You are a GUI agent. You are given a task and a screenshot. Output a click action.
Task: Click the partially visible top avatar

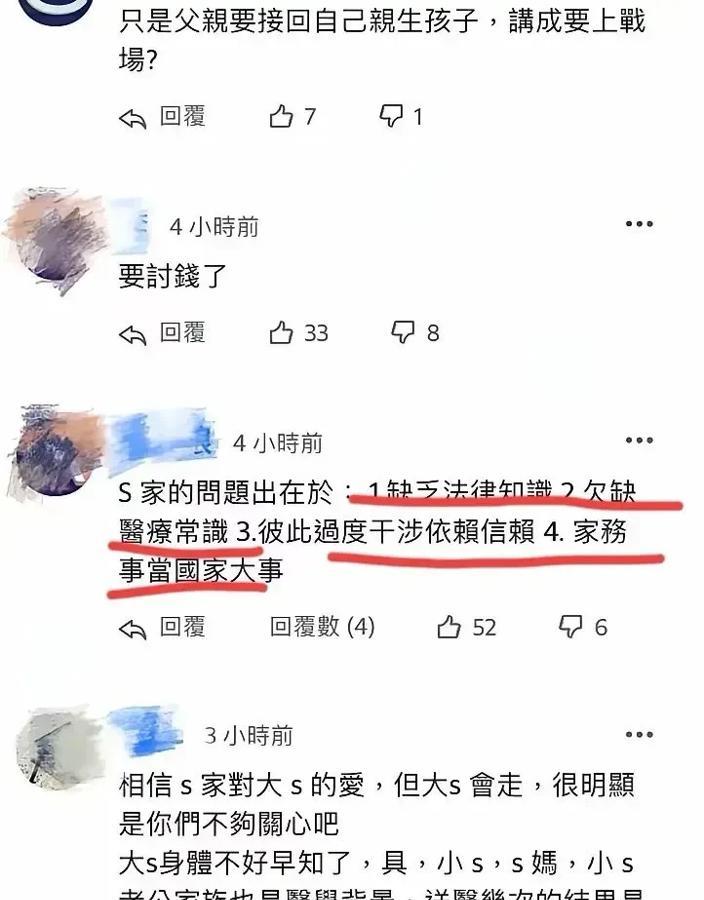point(56,11)
